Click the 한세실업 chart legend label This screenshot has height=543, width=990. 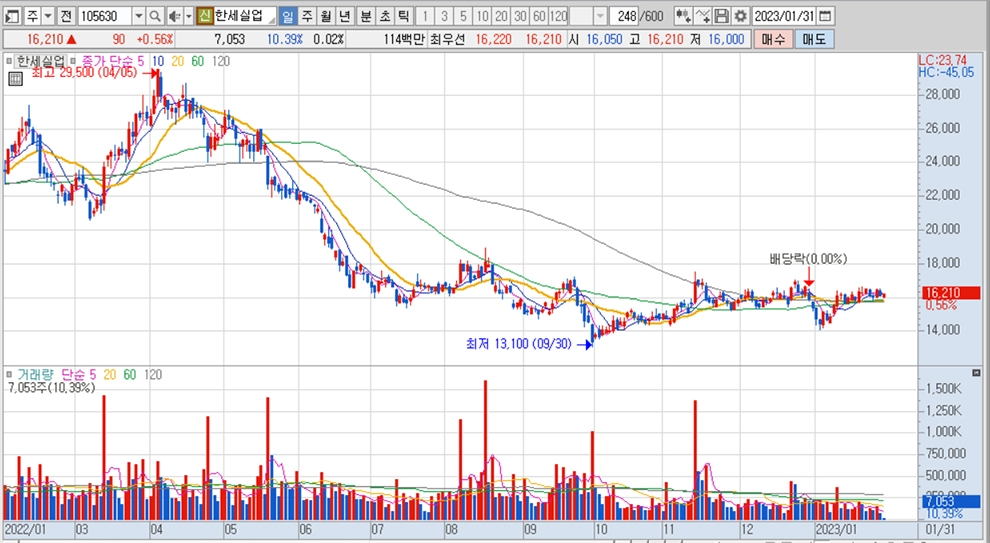pyautogui.click(x=40, y=61)
